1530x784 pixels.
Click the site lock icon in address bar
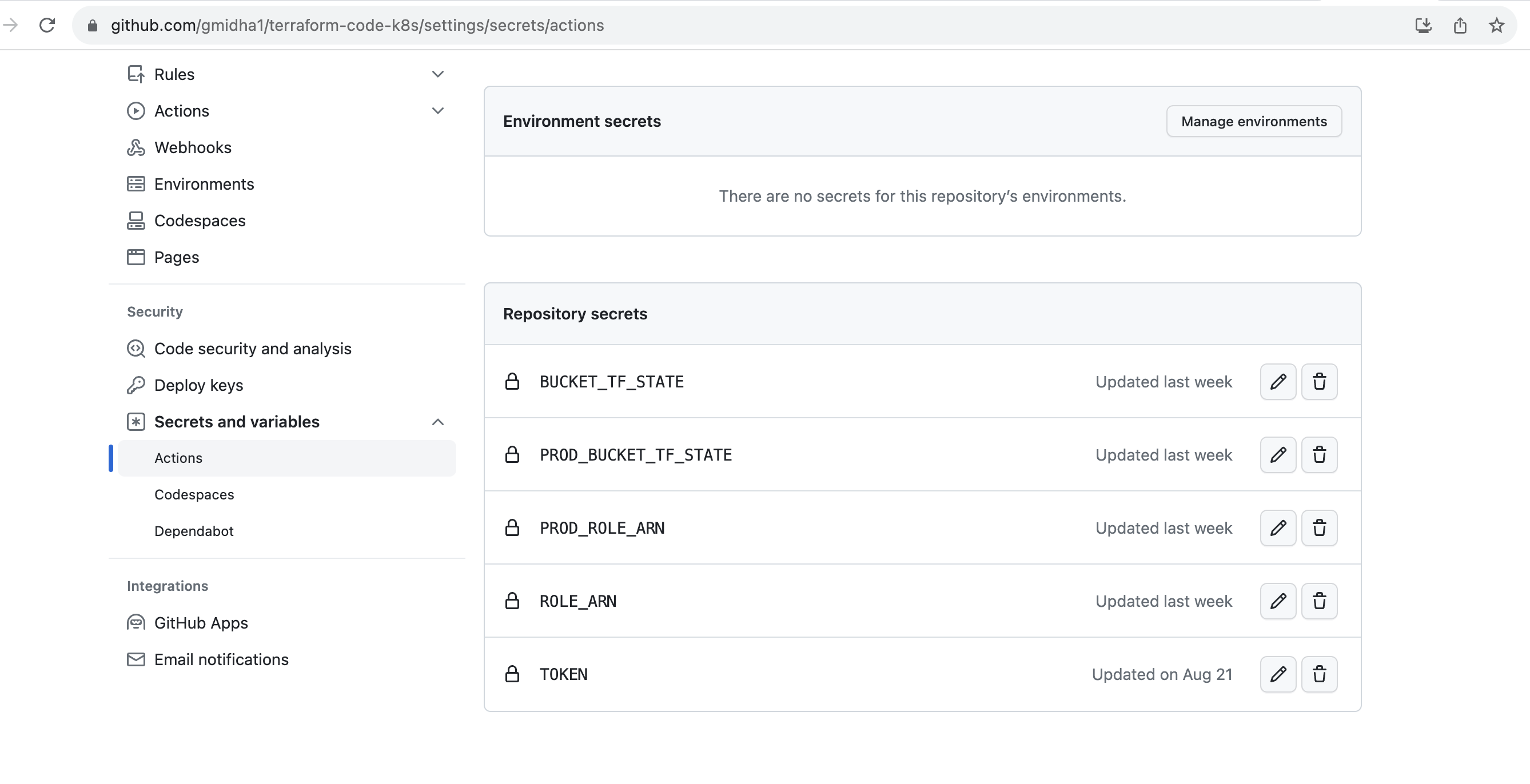[x=92, y=25]
